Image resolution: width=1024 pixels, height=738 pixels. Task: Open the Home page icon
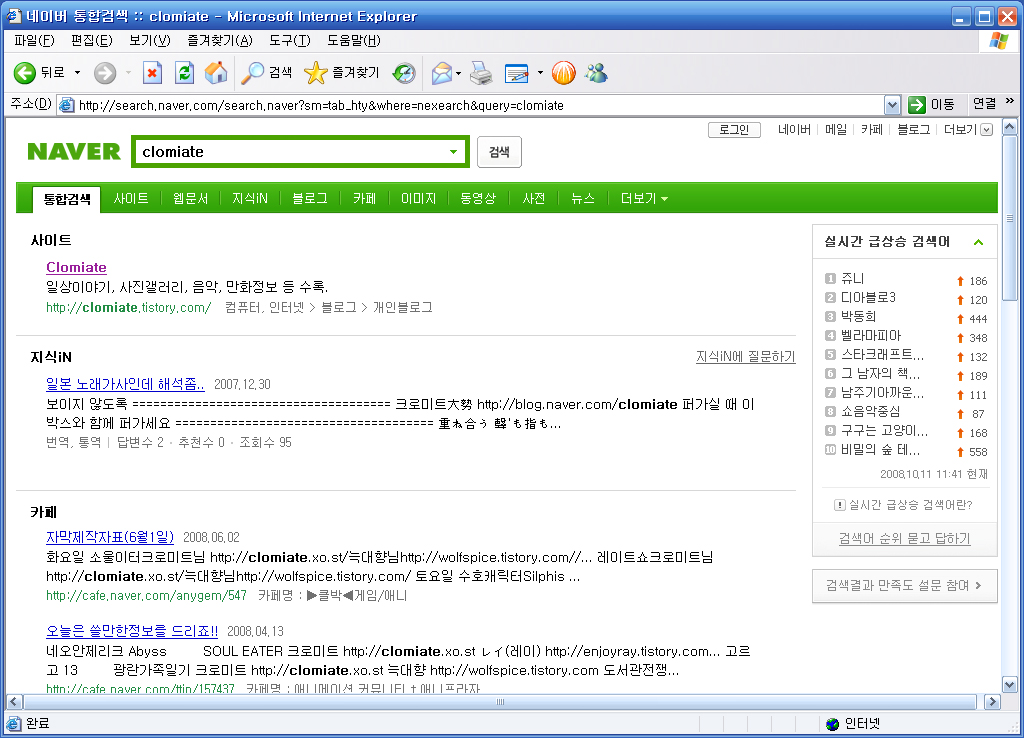pyautogui.click(x=216, y=72)
